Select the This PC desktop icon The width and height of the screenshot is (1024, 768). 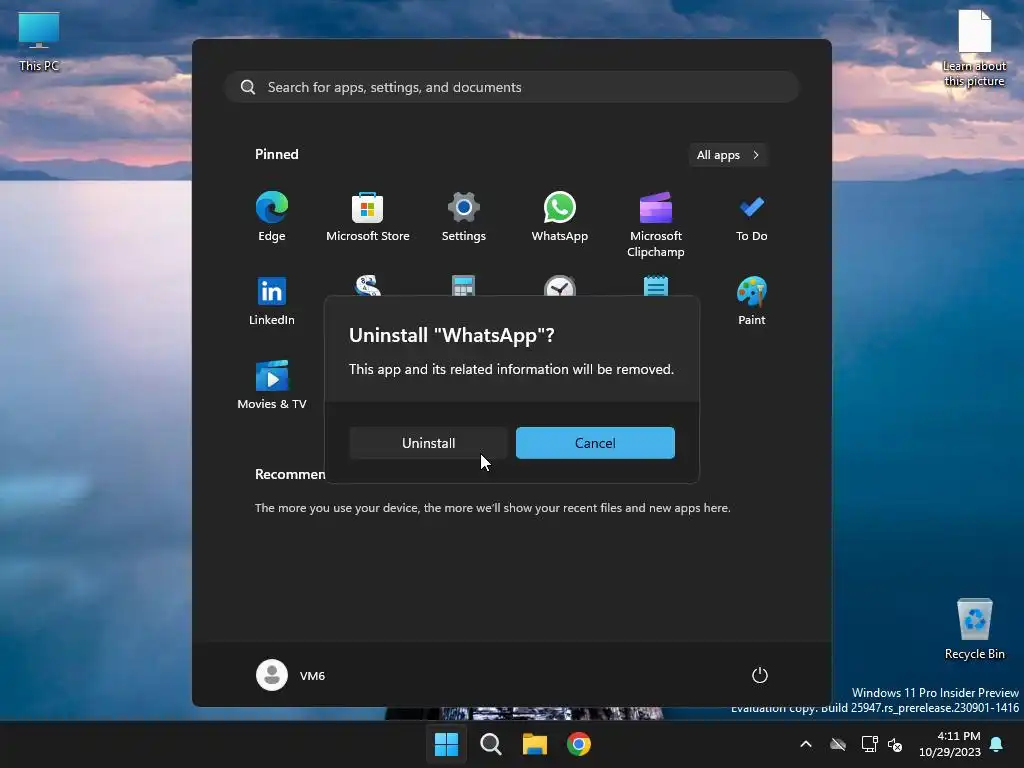39,42
